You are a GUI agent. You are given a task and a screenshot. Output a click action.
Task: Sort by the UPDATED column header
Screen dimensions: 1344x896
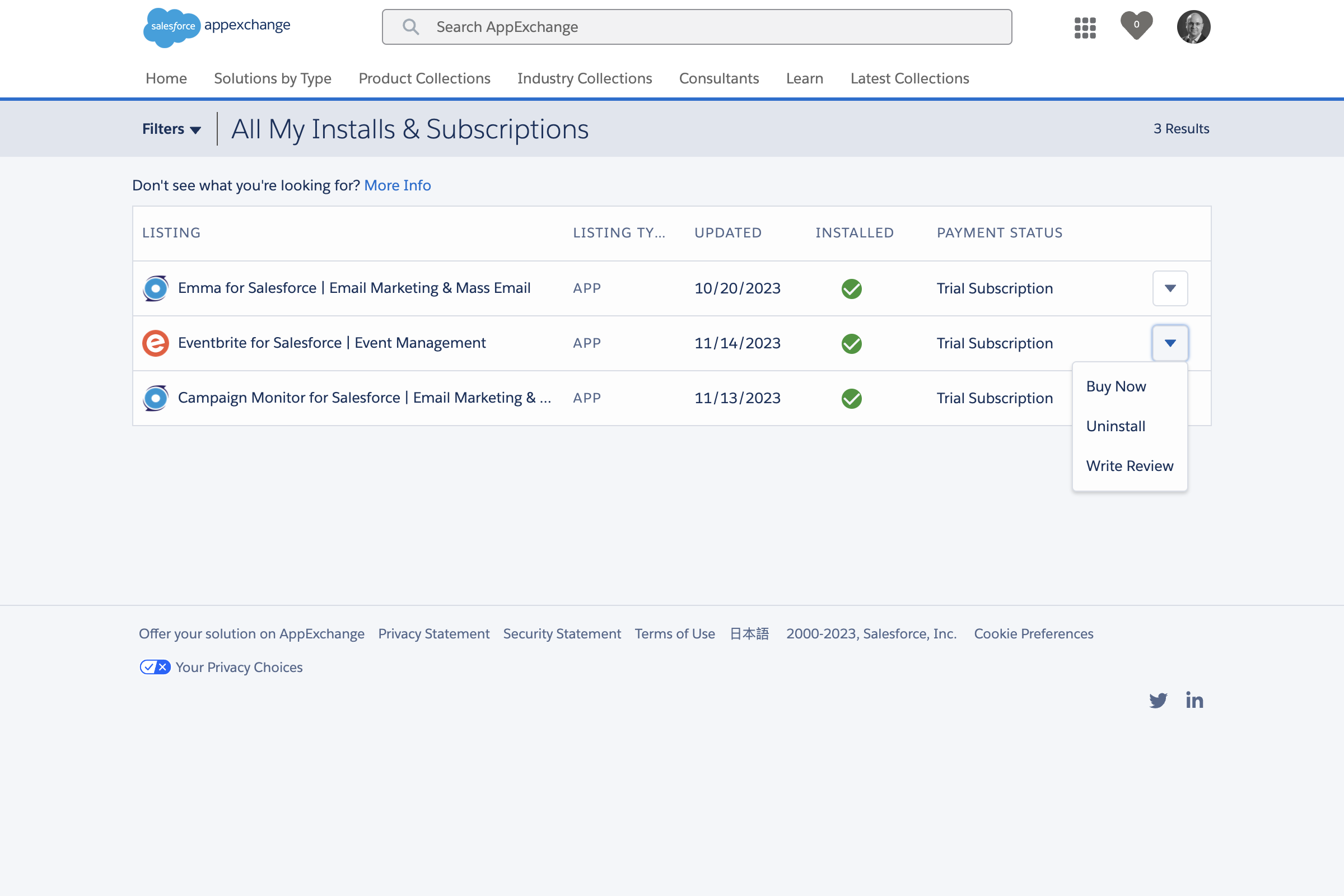[x=728, y=232]
